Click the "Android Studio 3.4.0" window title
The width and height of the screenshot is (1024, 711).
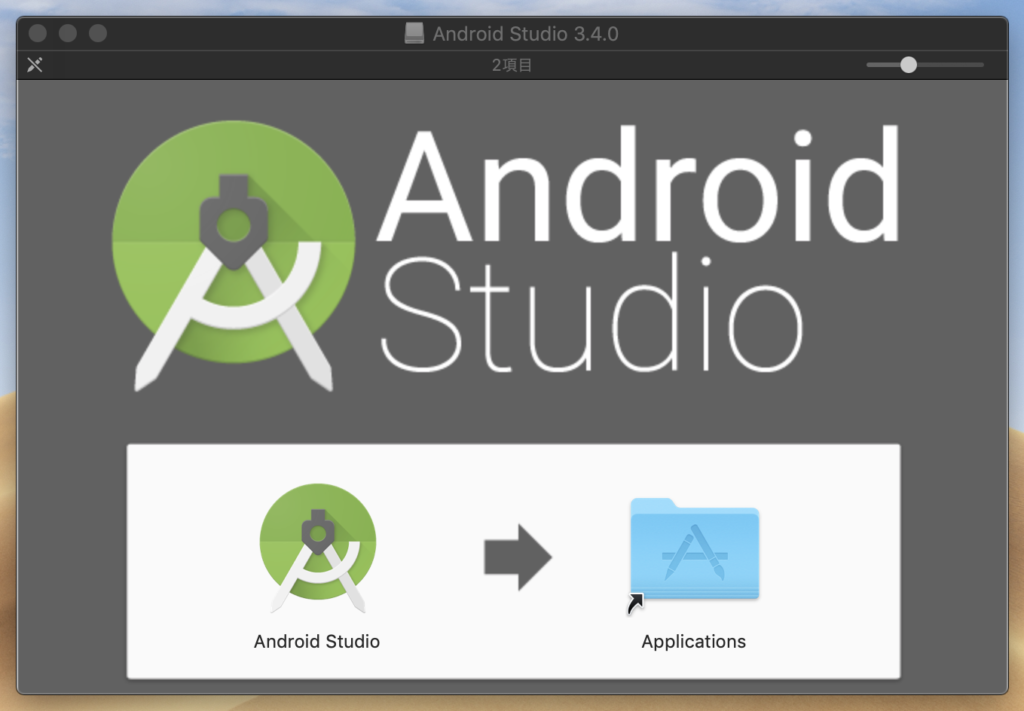pyautogui.click(x=525, y=34)
